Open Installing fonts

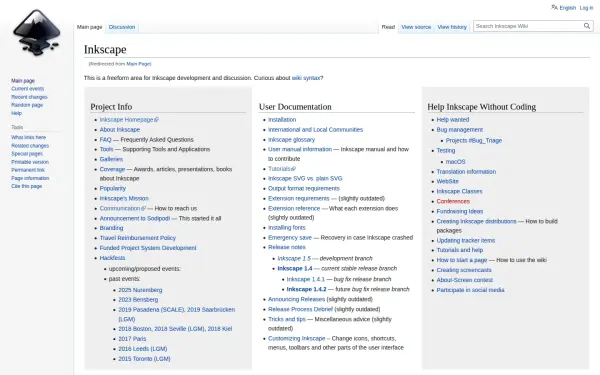coord(287,228)
